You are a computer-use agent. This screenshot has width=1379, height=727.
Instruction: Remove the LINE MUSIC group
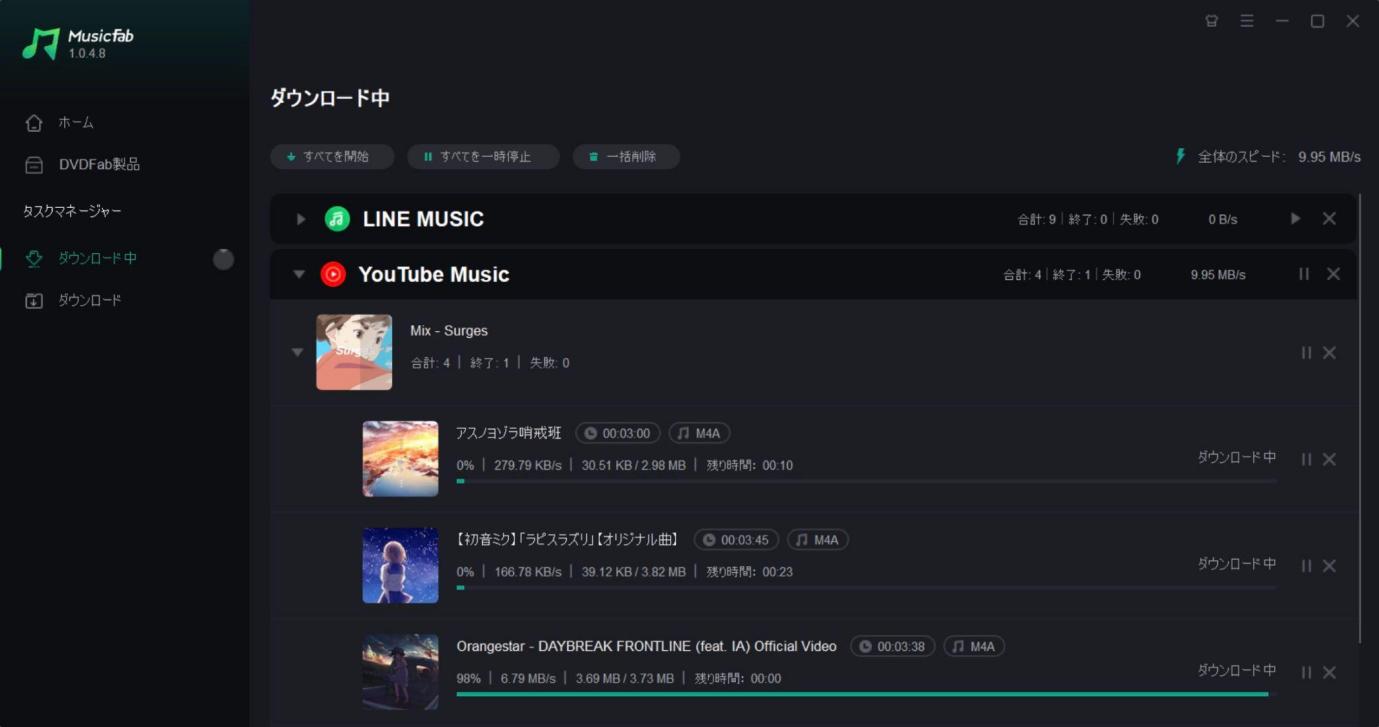(1329, 218)
